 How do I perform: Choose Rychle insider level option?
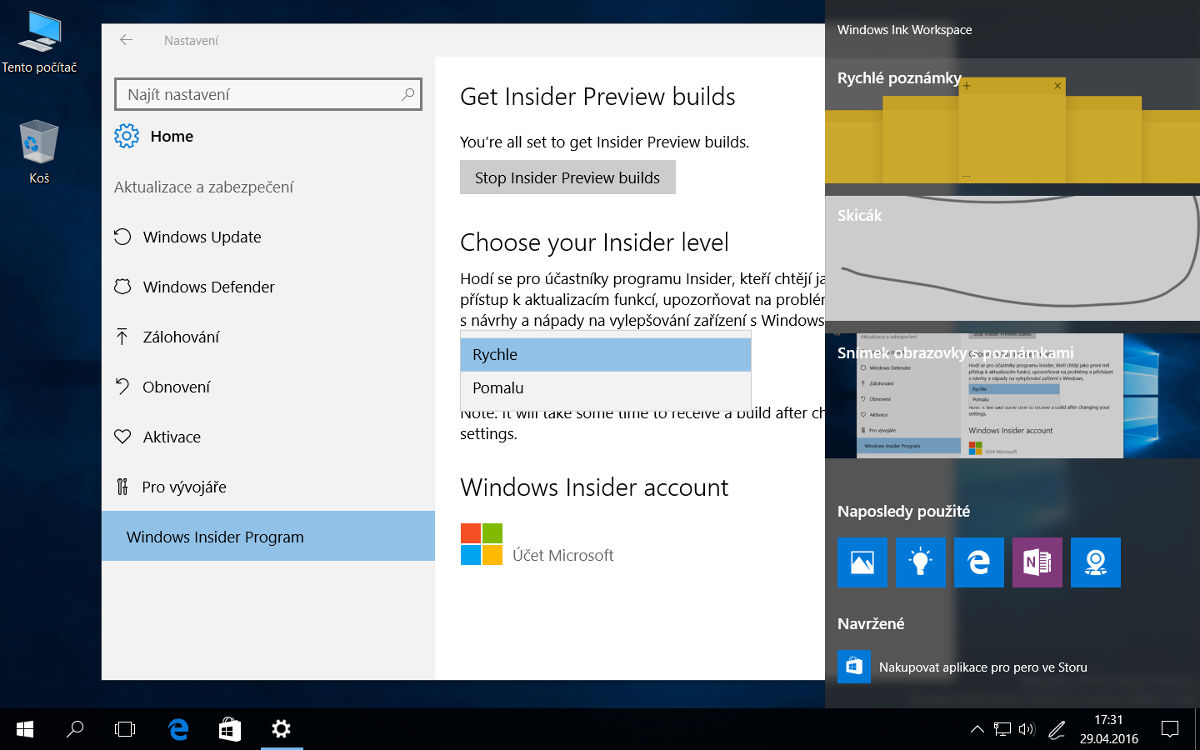[605, 355]
